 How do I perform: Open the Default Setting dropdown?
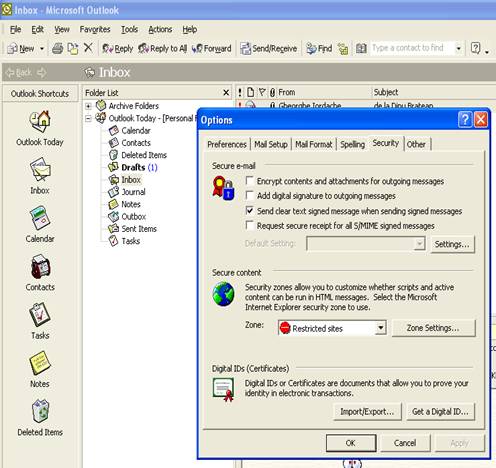pyautogui.click(x=419, y=244)
